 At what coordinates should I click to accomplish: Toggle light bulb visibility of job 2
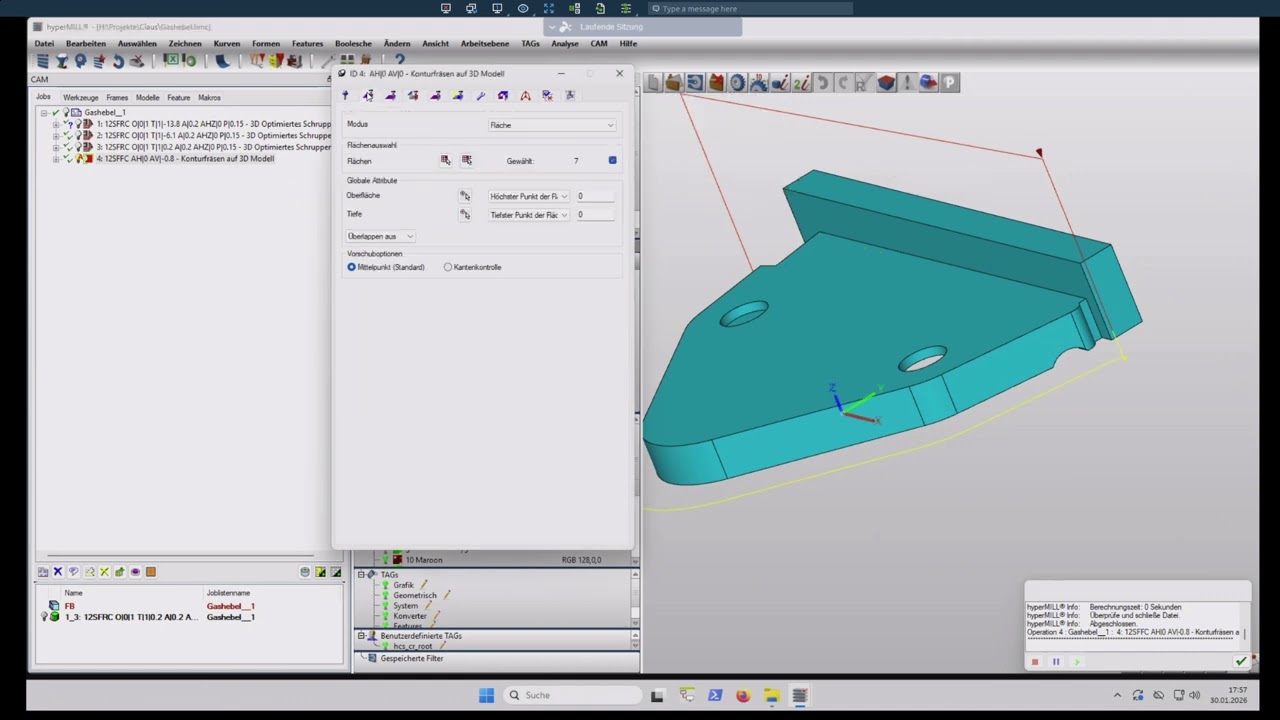pyautogui.click(x=78, y=135)
